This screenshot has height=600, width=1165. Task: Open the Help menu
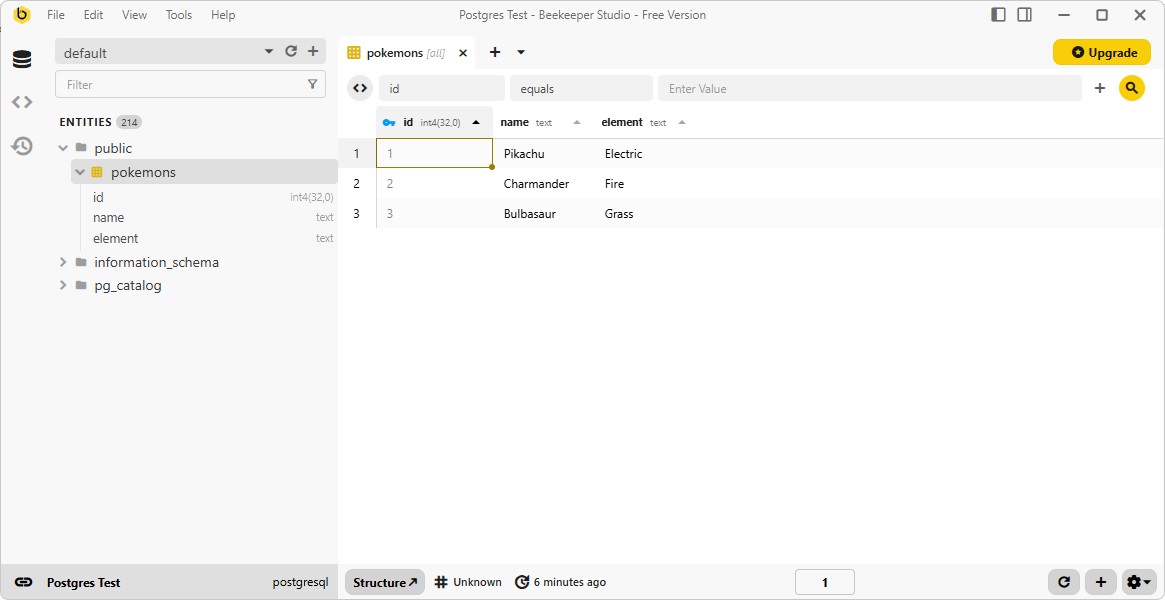pos(223,15)
